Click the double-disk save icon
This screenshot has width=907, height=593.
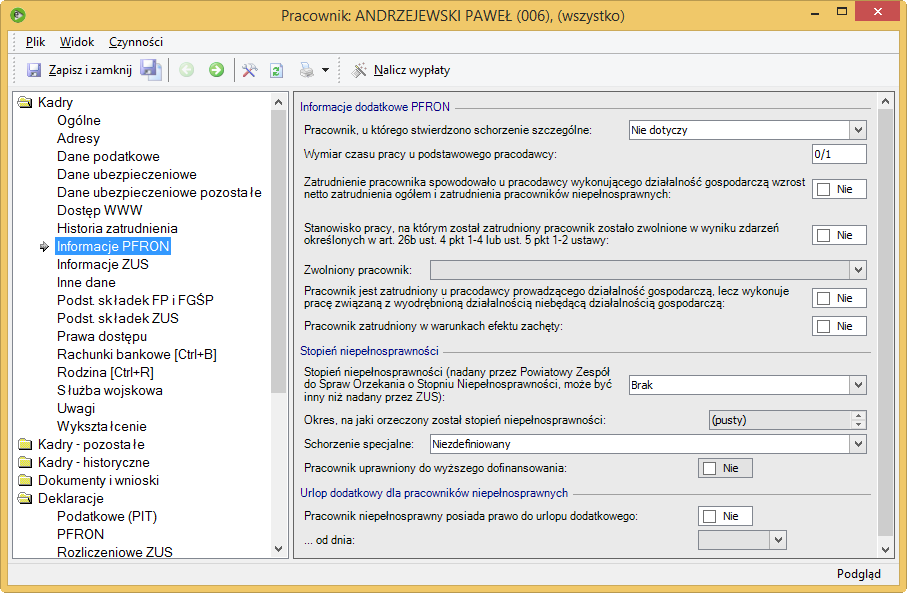(x=150, y=70)
